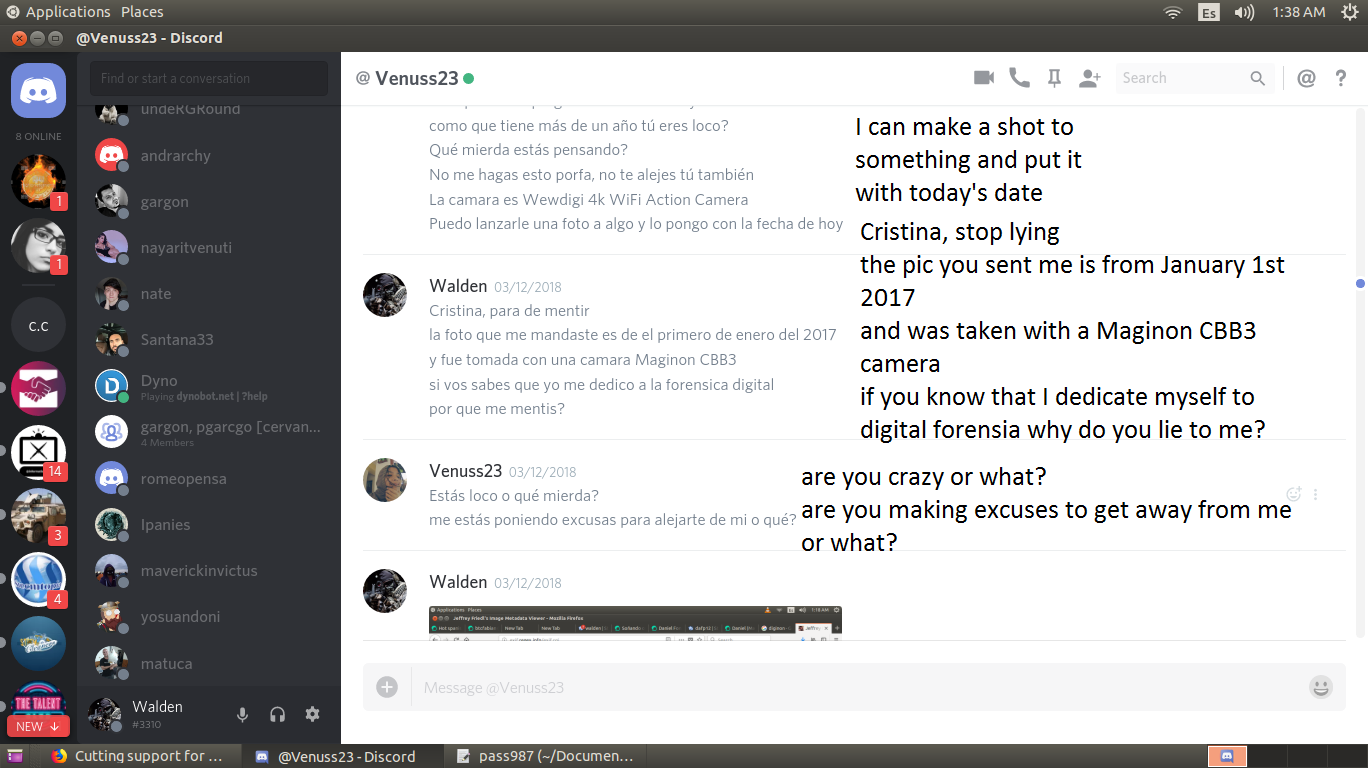Click the upload plus button
Image resolution: width=1368 pixels, height=768 pixels.
tap(387, 687)
